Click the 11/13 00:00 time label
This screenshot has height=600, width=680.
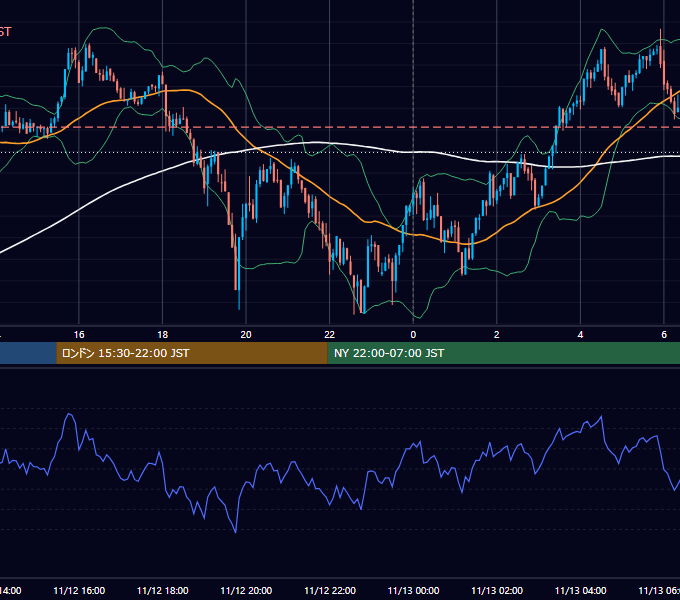tap(413, 591)
